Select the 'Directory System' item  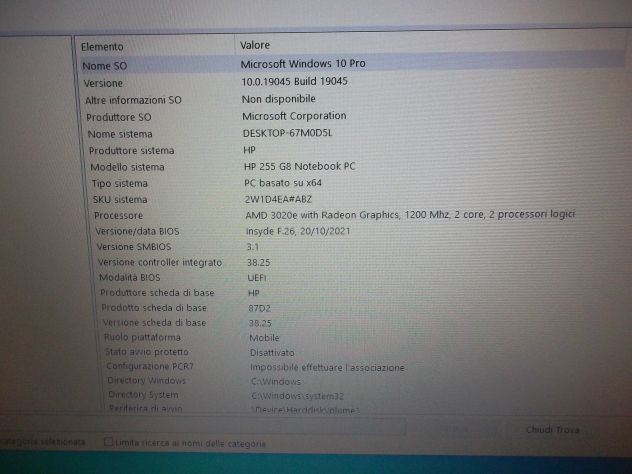(143, 395)
